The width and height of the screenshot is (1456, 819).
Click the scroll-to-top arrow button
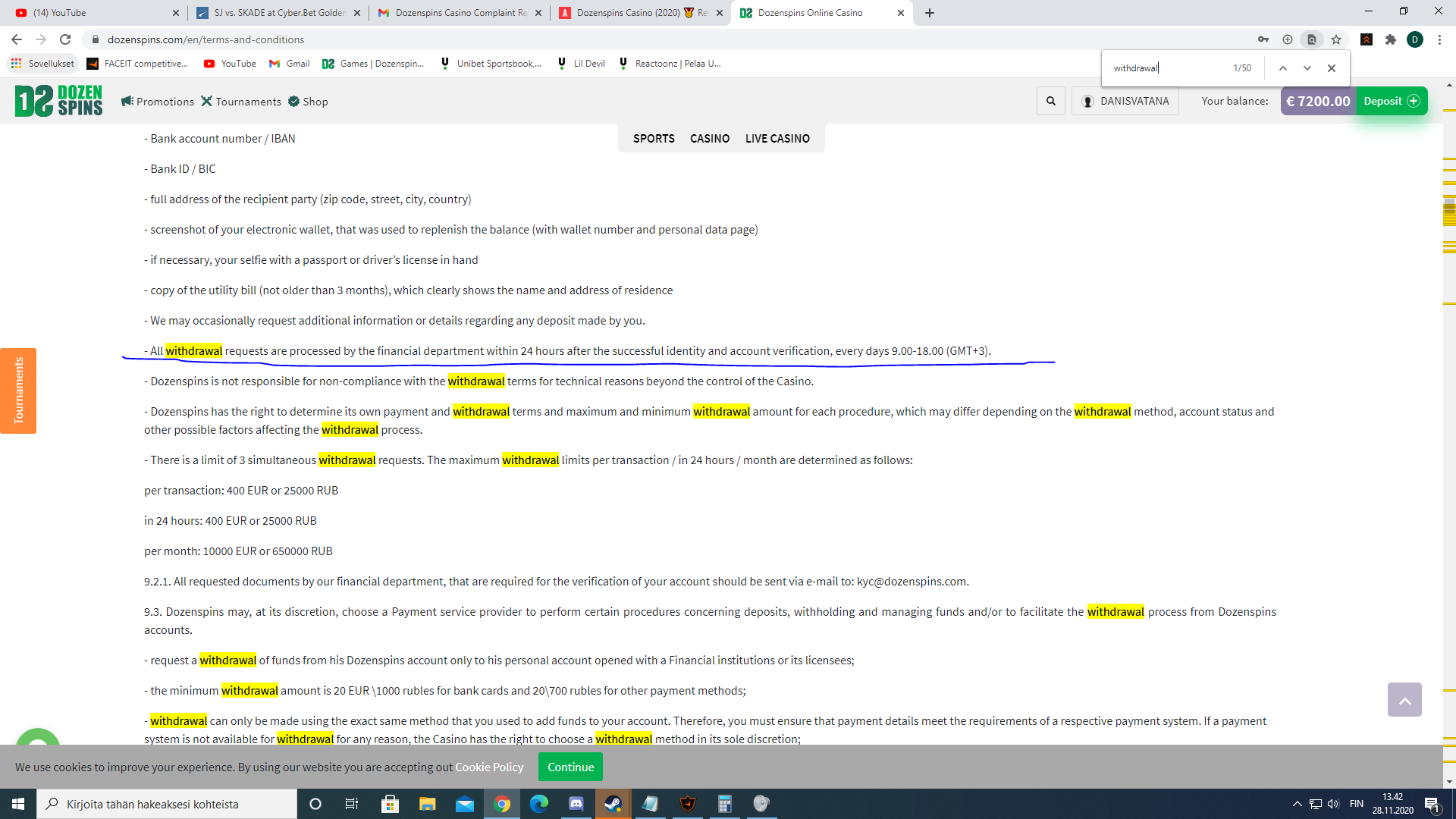point(1404,699)
